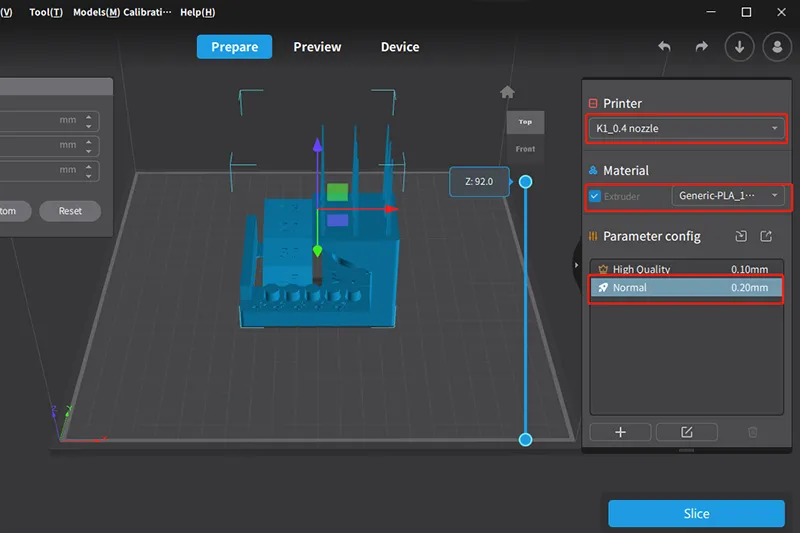
Task: Click the download arrow circle icon
Action: [x=739, y=47]
